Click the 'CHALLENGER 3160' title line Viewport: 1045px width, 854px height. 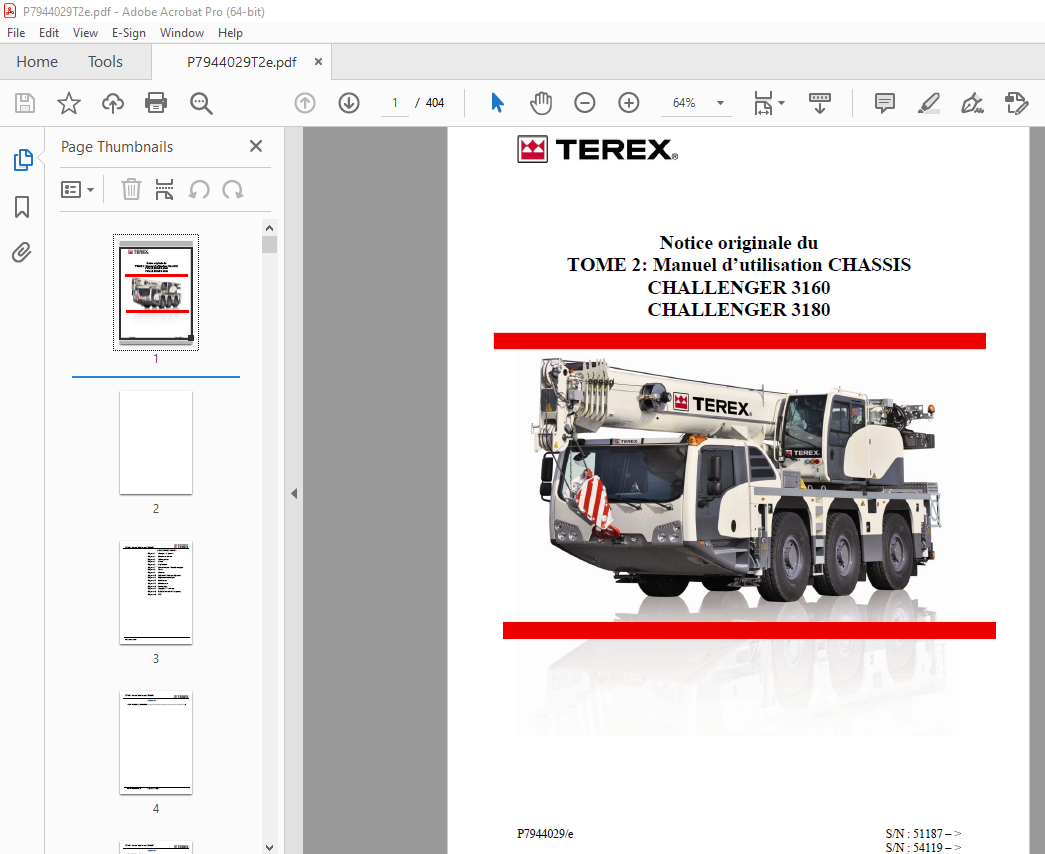[x=738, y=287]
